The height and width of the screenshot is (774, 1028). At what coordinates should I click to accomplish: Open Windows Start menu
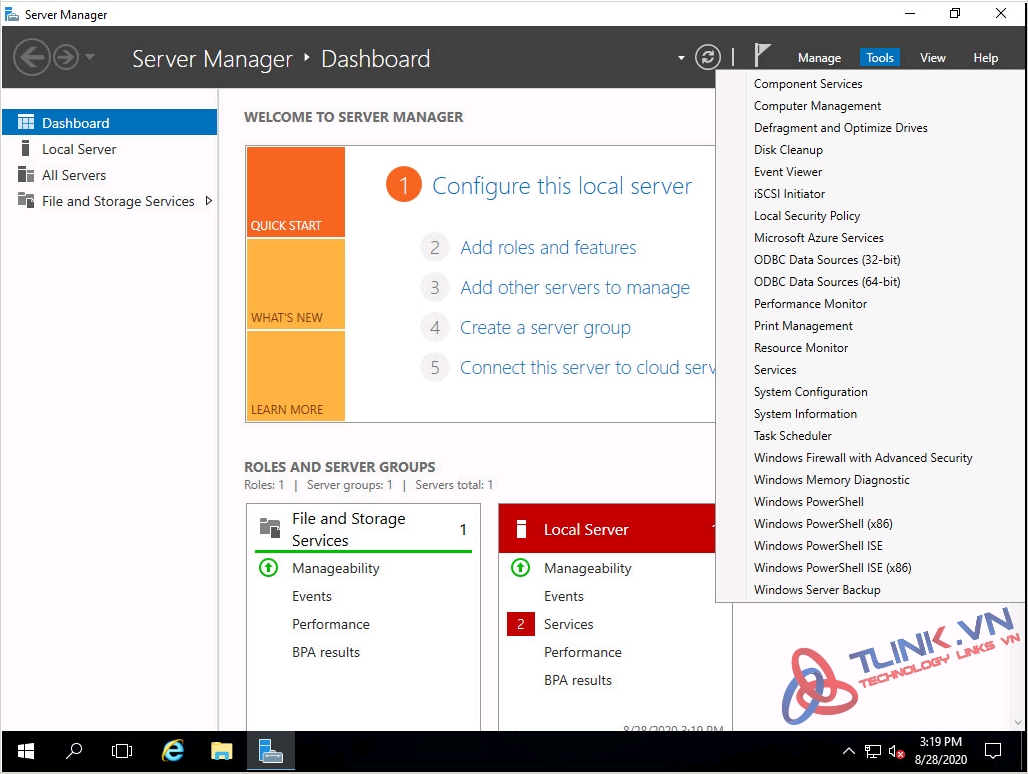click(25, 750)
